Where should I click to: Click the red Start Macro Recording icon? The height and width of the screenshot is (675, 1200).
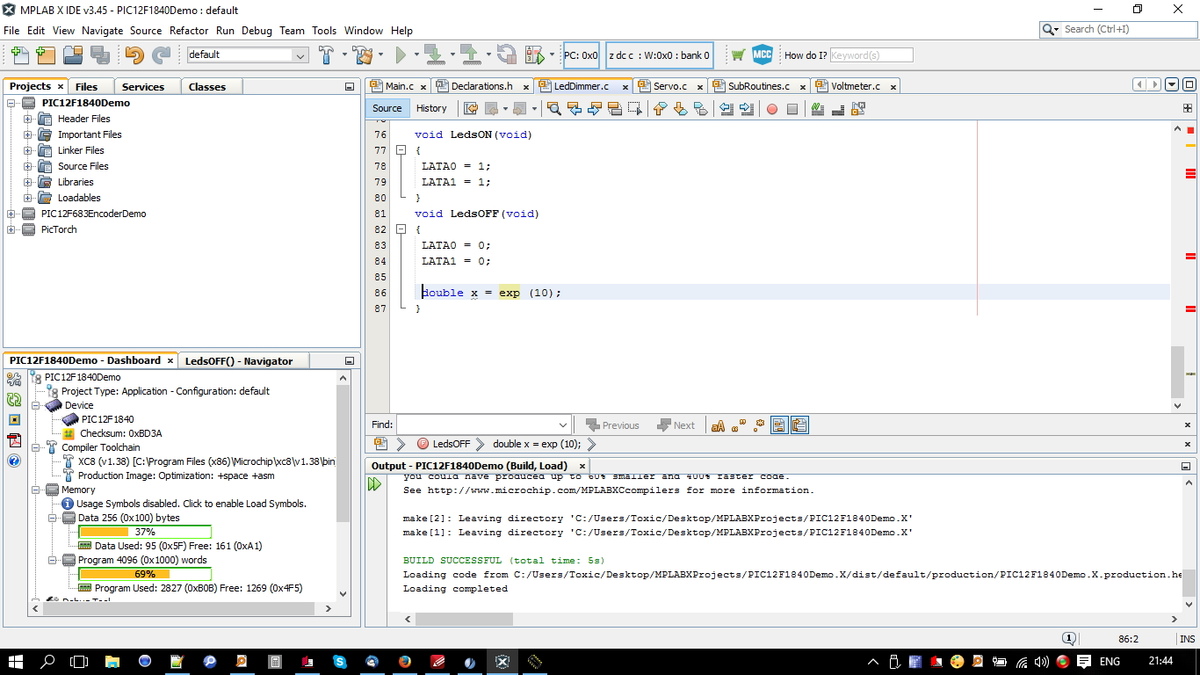tap(773, 108)
